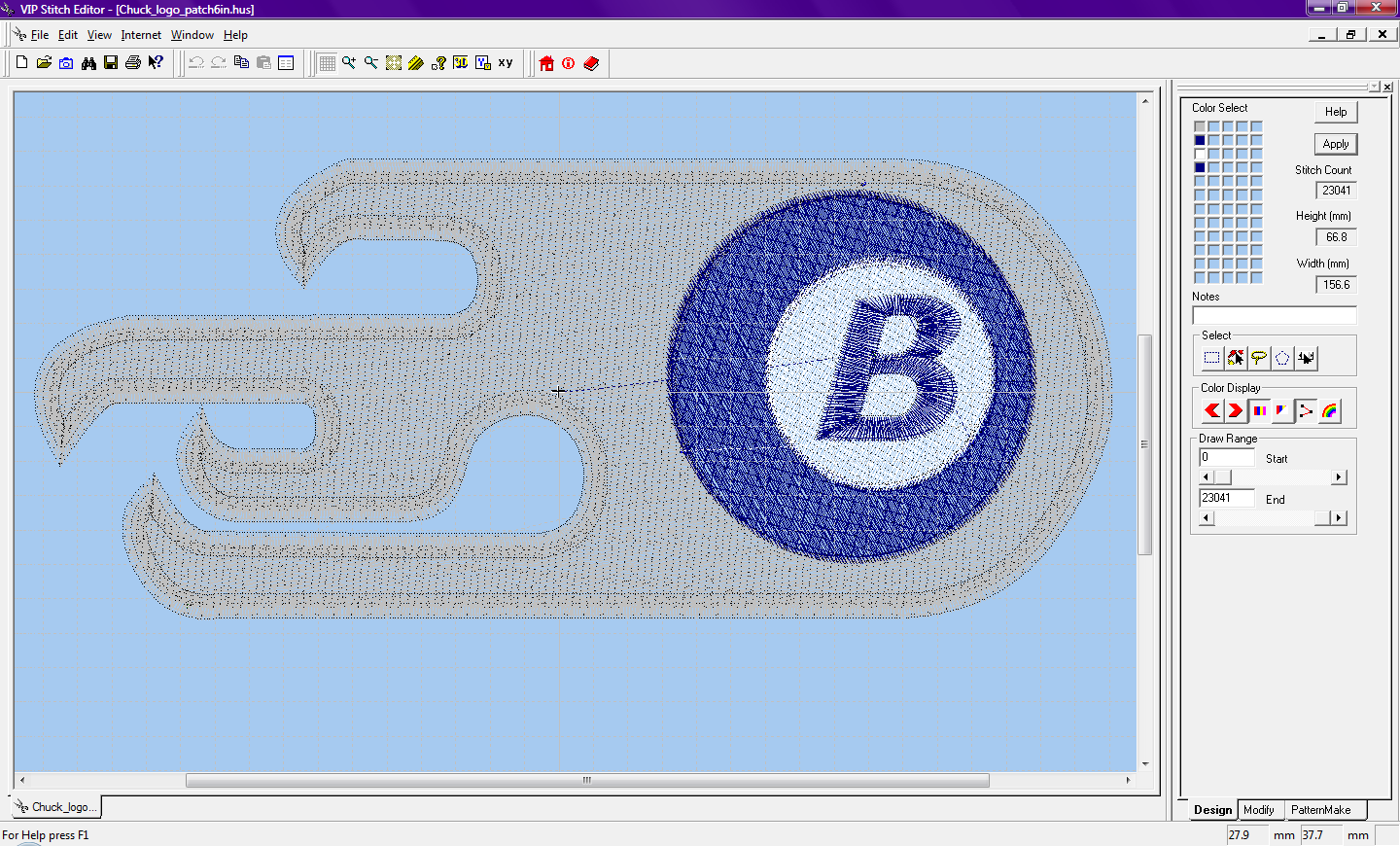The image size is (1400, 846).
Task: Click the red house home icon
Action: 546,63
